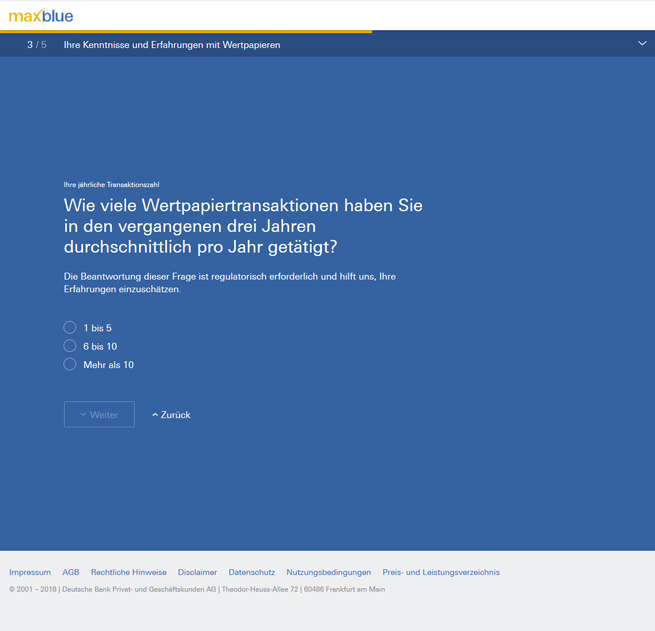Open the AGB footer link
This screenshot has width=655, height=631.
pyautogui.click(x=71, y=572)
